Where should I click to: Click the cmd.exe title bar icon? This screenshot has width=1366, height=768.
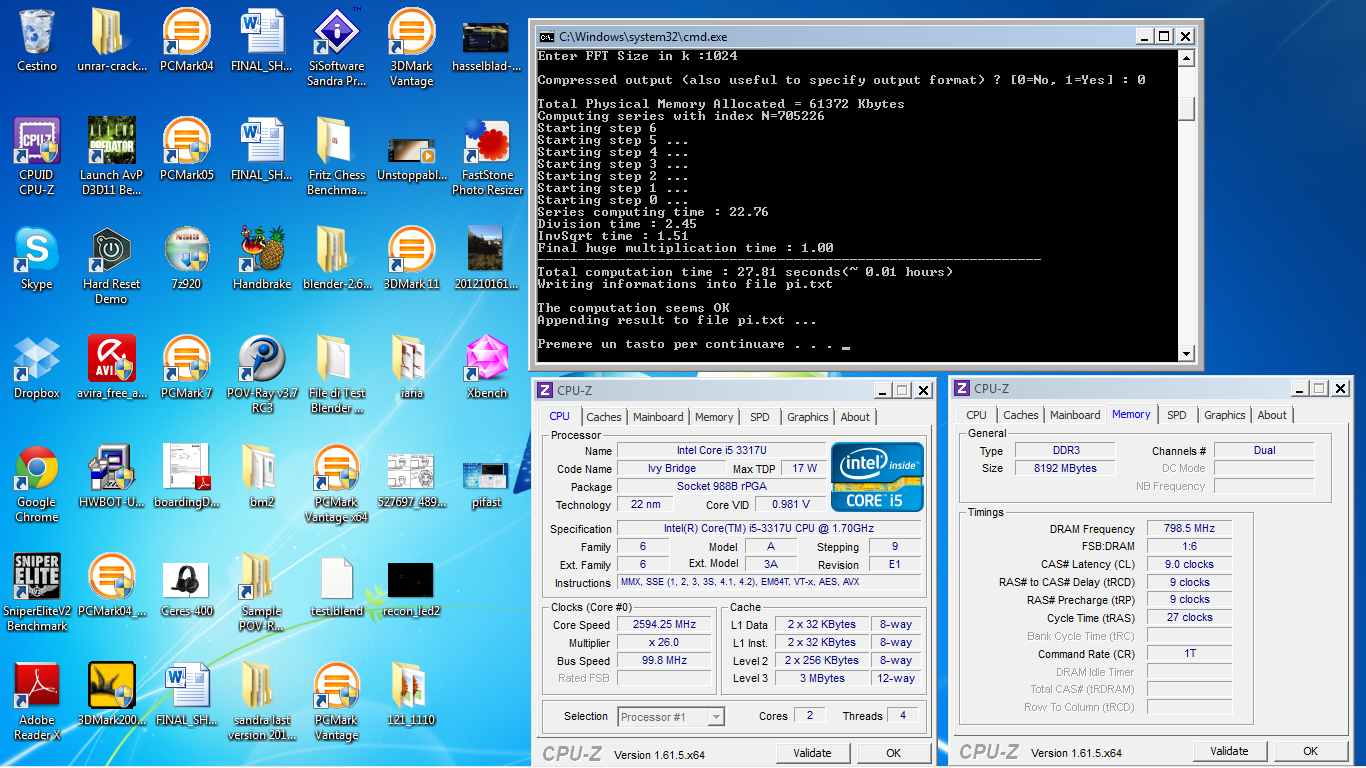(546, 36)
